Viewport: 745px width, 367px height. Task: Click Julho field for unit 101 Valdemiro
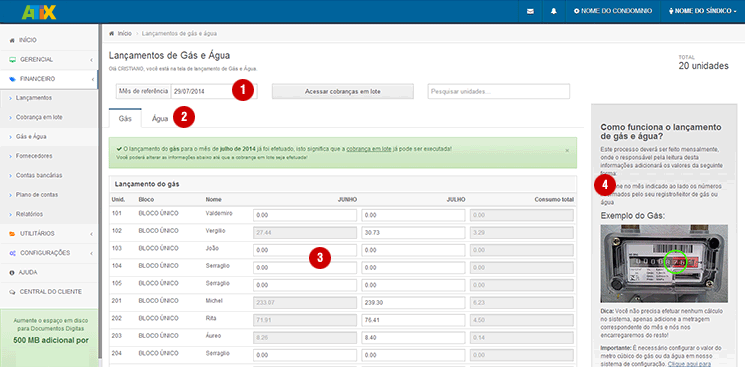(413, 215)
